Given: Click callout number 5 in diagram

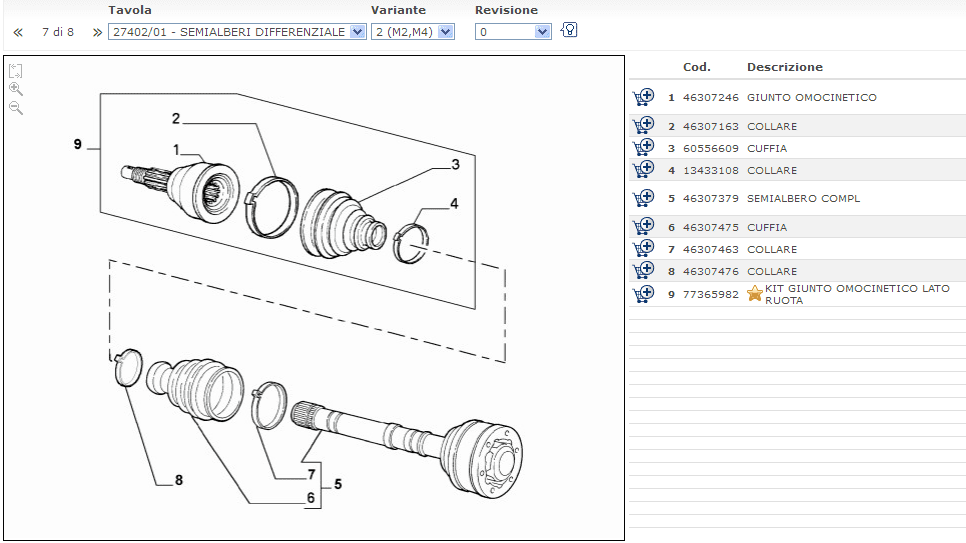Looking at the screenshot, I should tap(338, 484).
